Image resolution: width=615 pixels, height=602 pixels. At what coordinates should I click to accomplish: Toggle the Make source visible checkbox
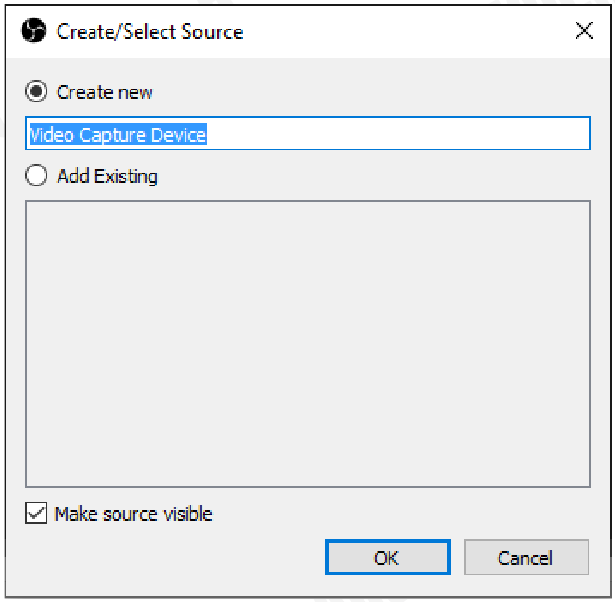pyautogui.click(x=36, y=513)
